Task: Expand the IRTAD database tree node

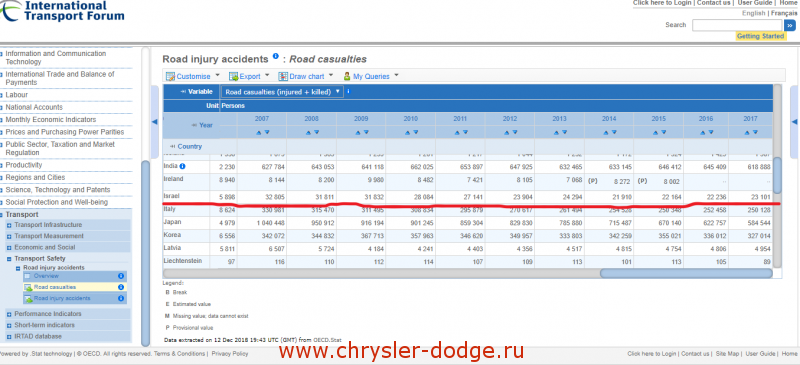Action: [x=9, y=337]
